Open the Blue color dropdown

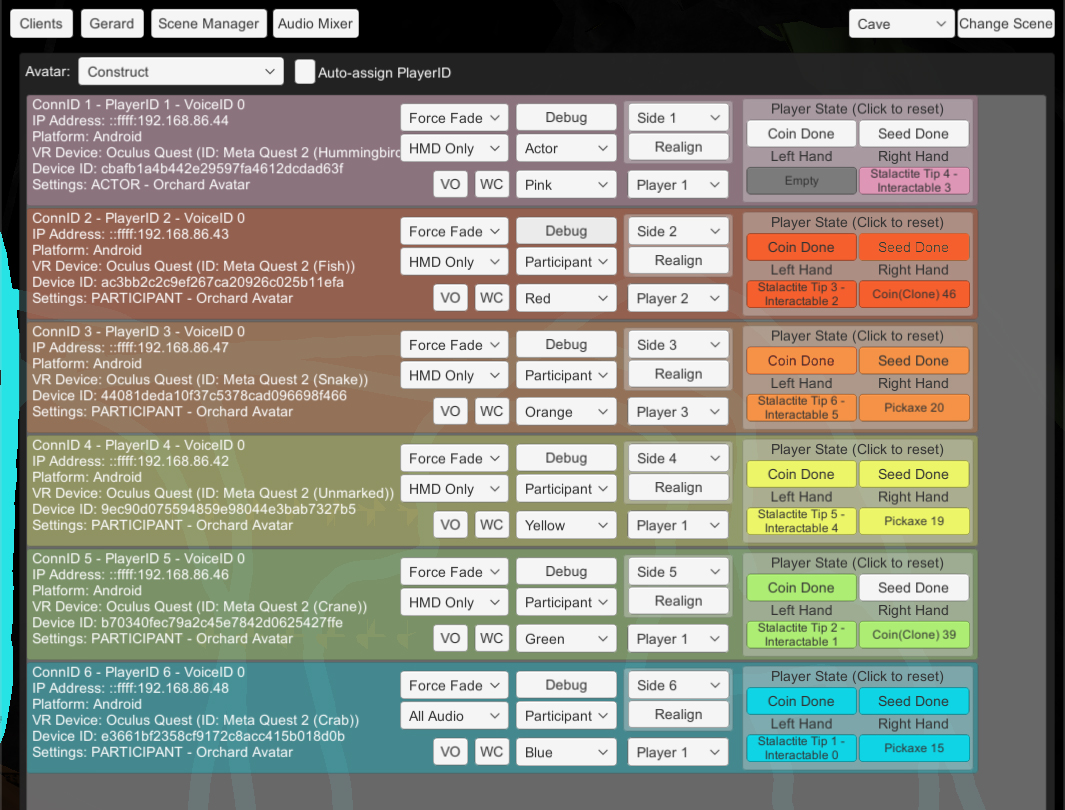pos(566,752)
